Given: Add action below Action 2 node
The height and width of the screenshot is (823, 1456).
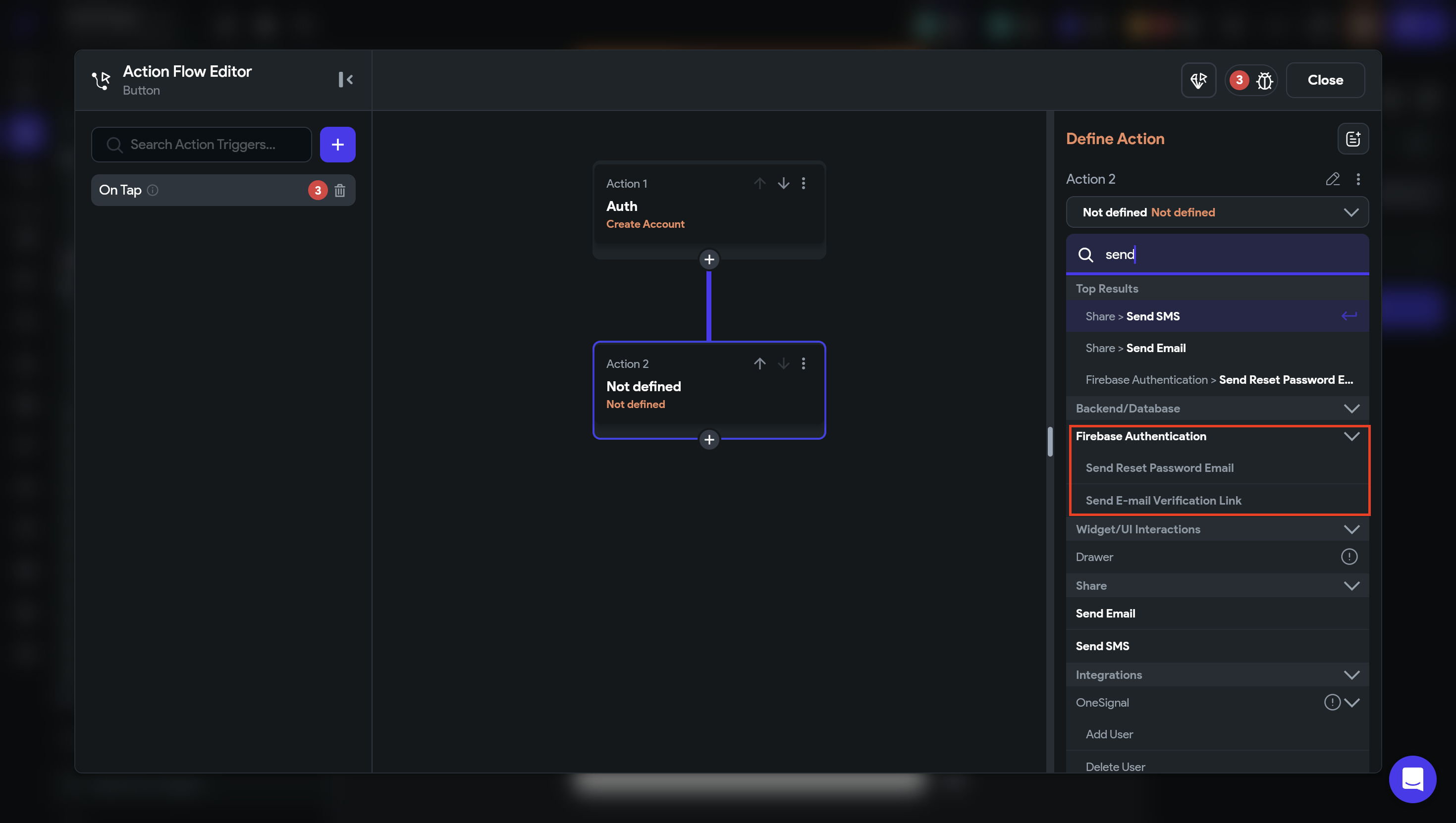Looking at the screenshot, I should tap(709, 440).
